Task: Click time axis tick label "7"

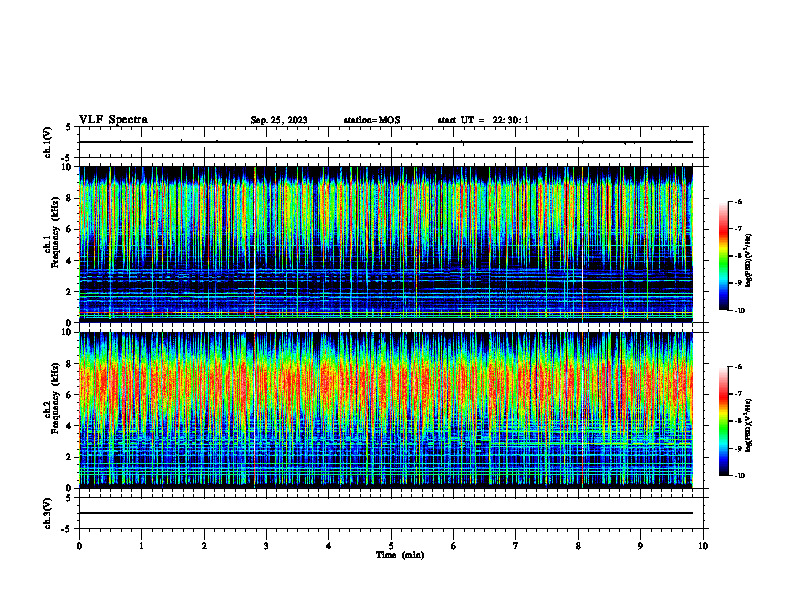Action: coord(516,546)
